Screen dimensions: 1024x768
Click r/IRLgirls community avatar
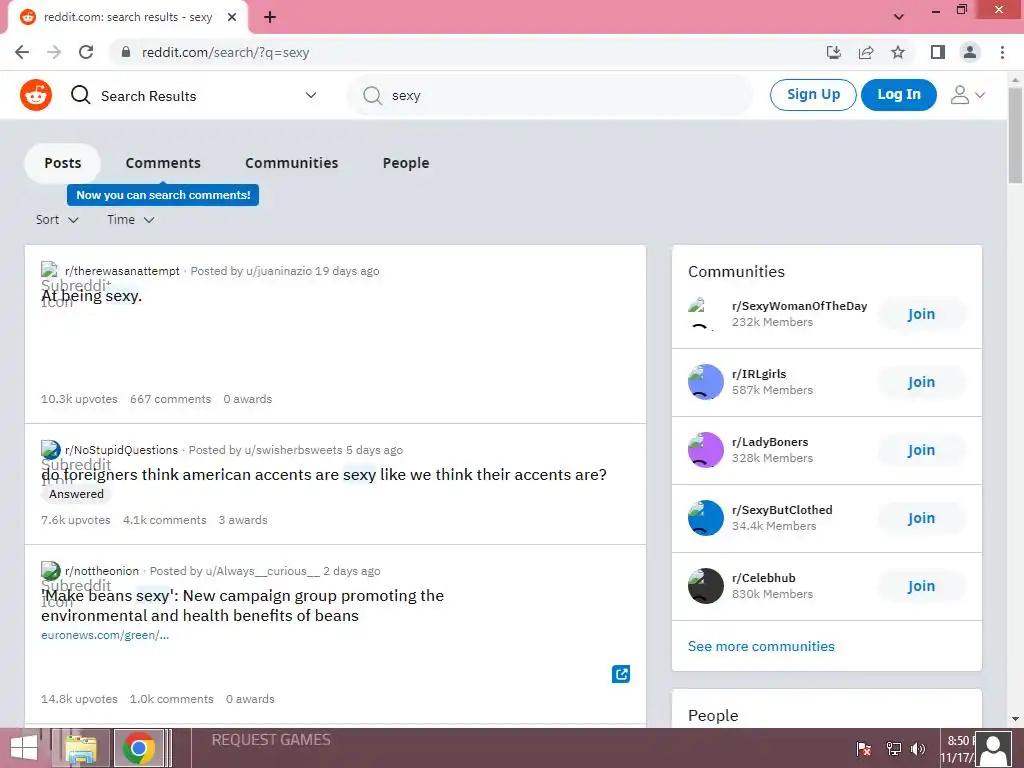[x=706, y=382]
